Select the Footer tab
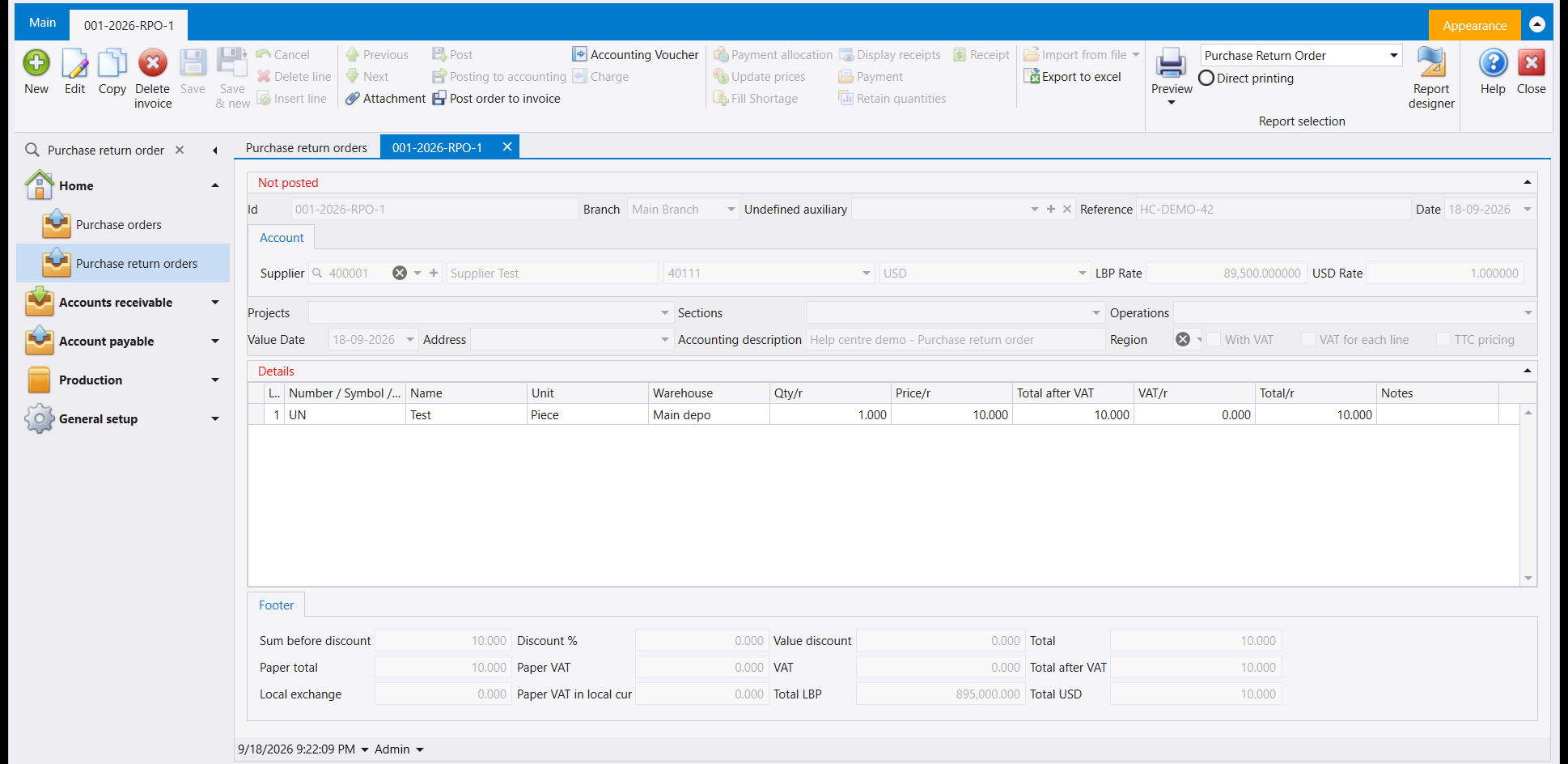1568x764 pixels. (x=276, y=605)
